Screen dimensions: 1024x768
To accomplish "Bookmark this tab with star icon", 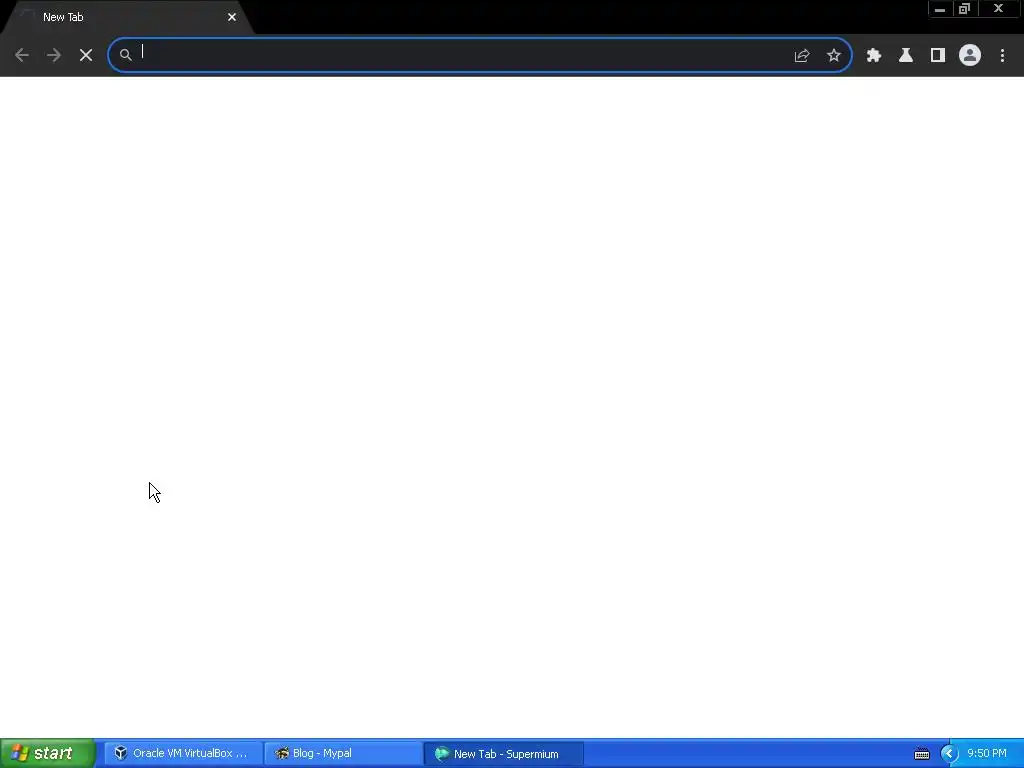I will 834,56.
